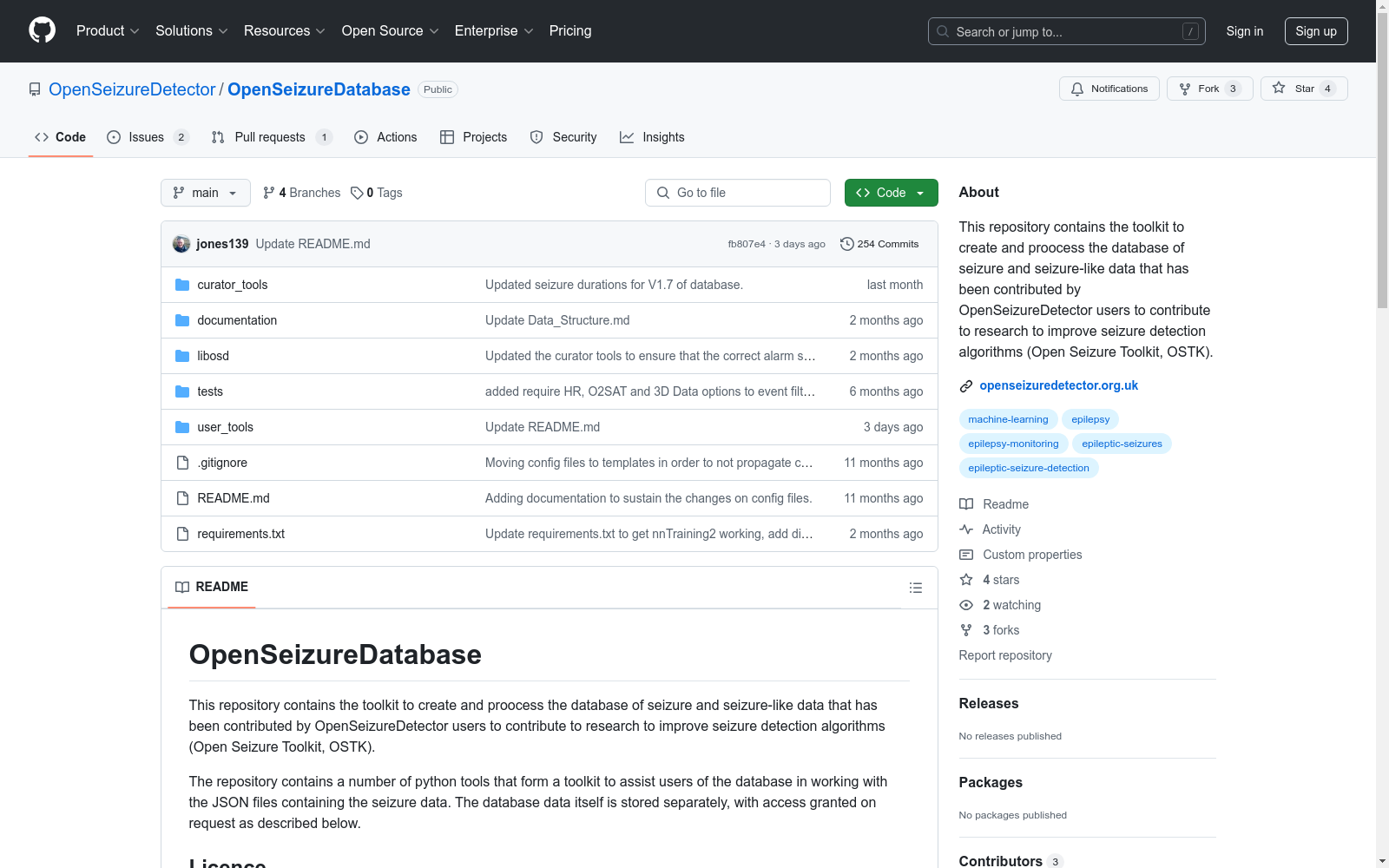Open the main branch selector dropdown
Viewport: 1389px width, 868px height.
tap(206, 193)
